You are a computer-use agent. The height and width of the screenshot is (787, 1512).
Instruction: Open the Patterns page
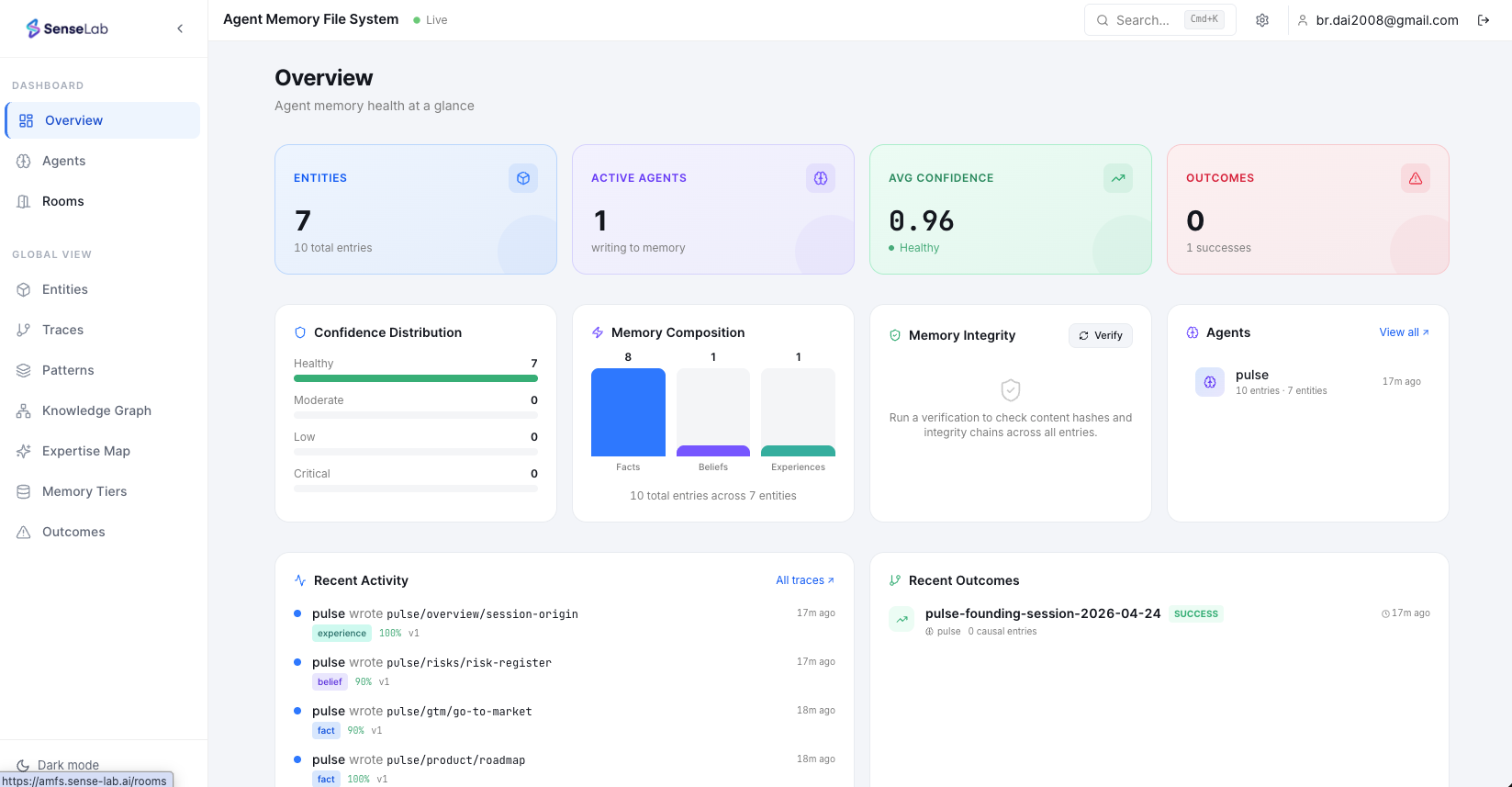103,370
